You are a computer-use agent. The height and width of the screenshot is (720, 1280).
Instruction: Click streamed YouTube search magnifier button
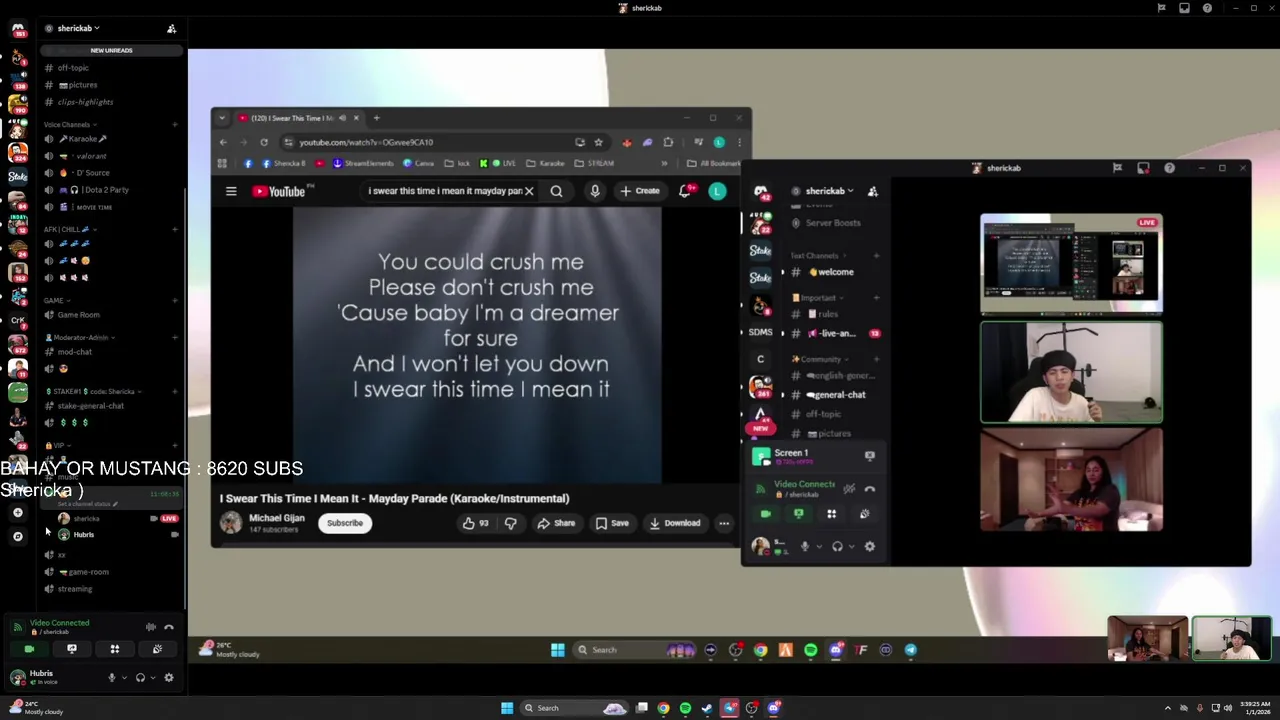pyautogui.click(x=556, y=191)
